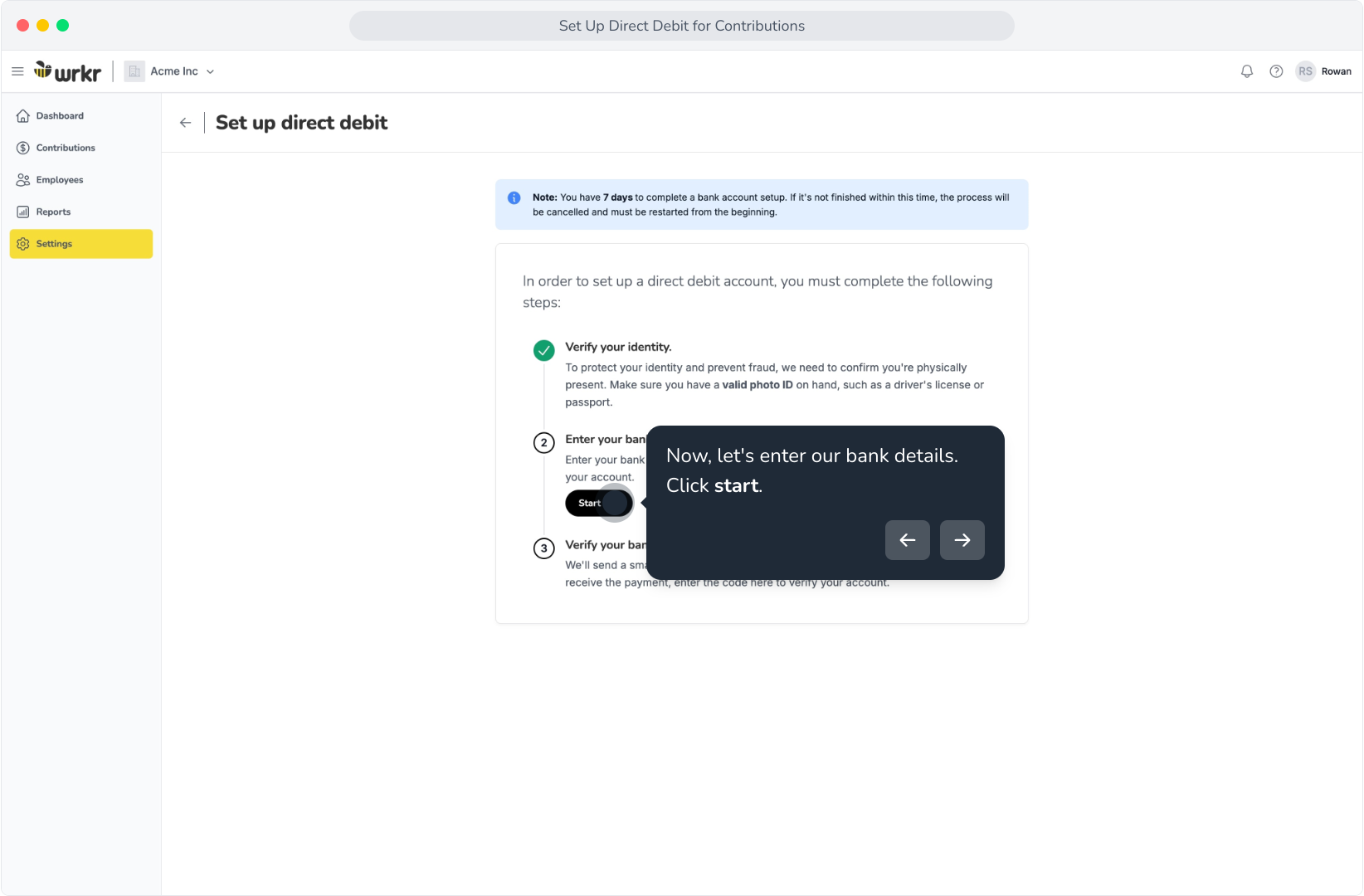Click the Acme Inc building icon
This screenshot has width=1364, height=896.
tap(134, 71)
